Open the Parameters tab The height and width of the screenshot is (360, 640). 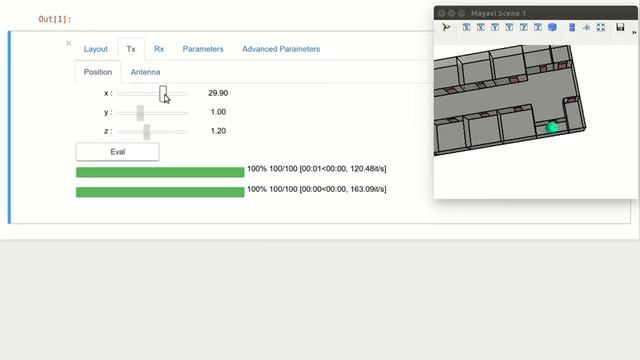(x=203, y=49)
